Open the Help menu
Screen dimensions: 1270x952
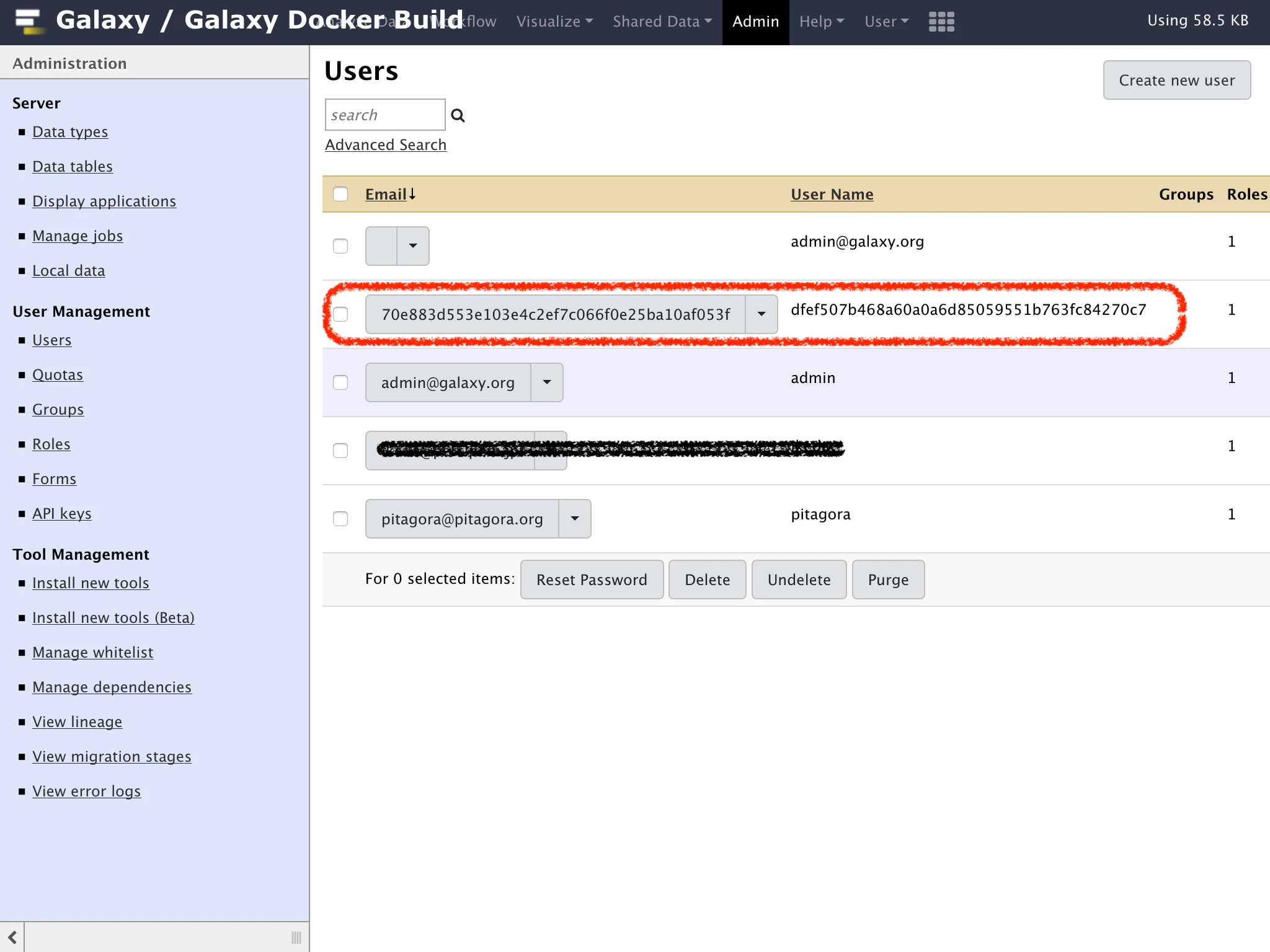(822, 22)
